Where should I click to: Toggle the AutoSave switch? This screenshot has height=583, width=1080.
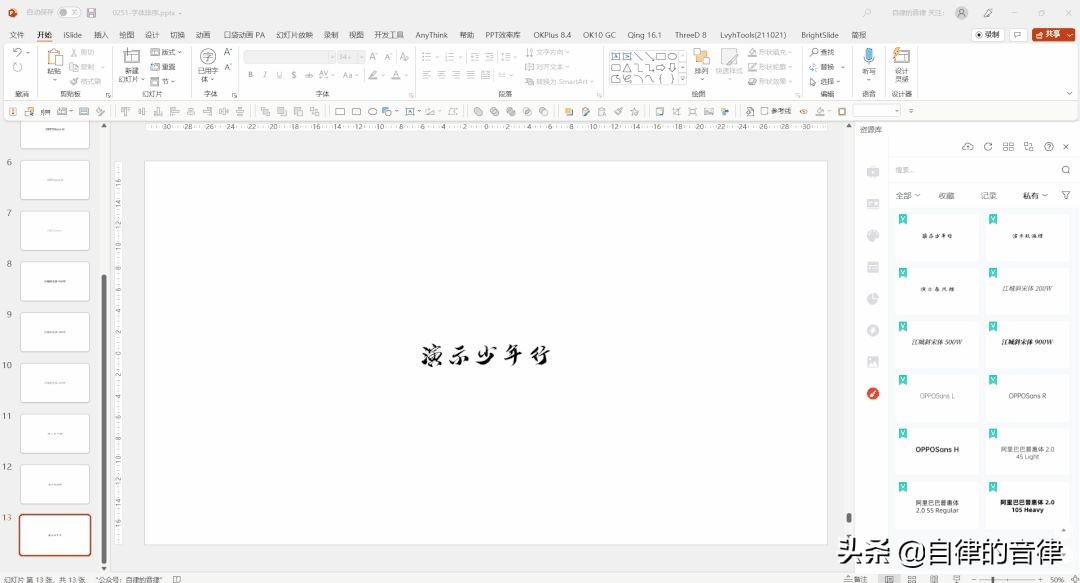[68, 12]
